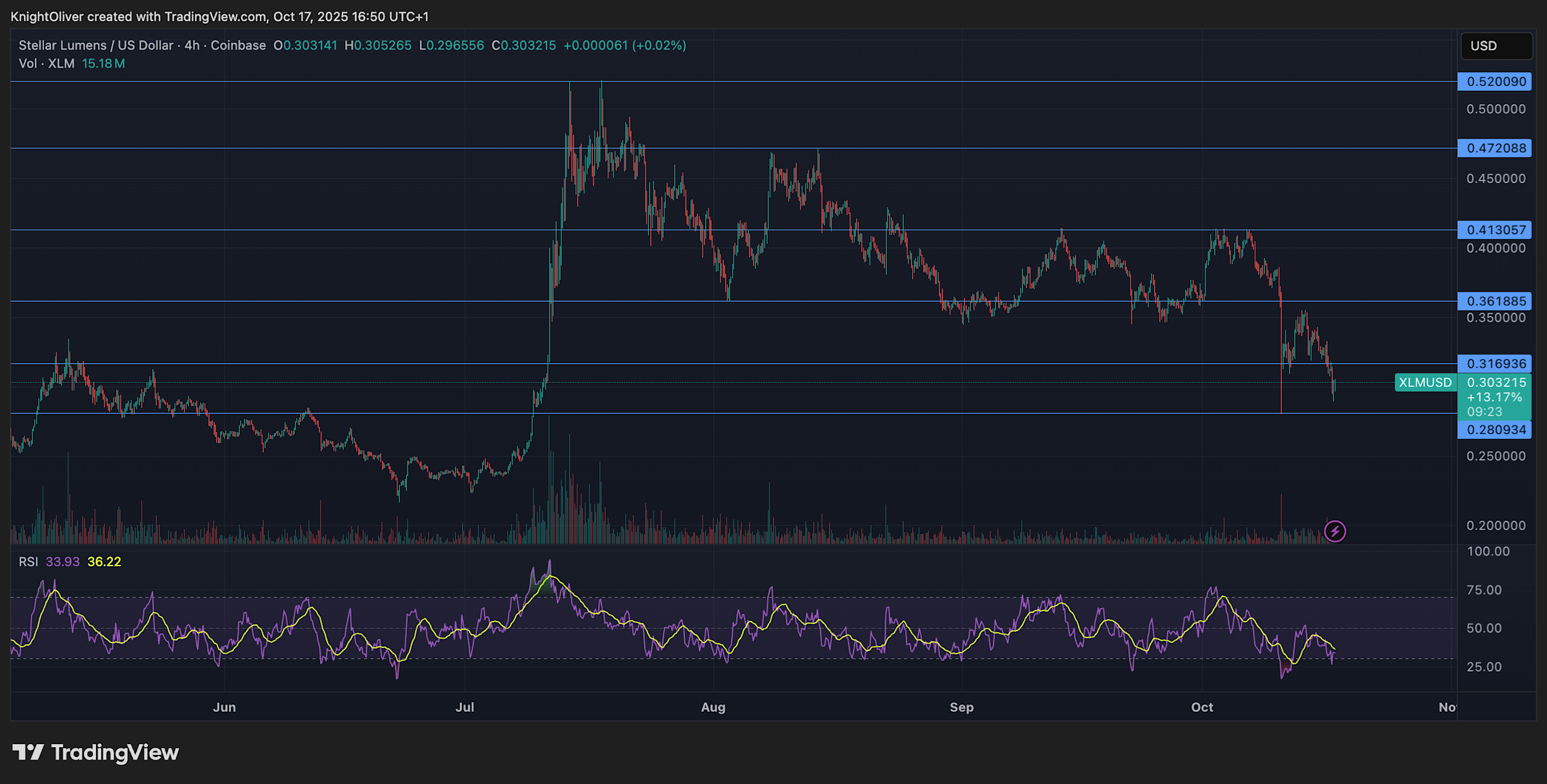The height and width of the screenshot is (784, 1547).
Task: Click the Jul label on time axis
Action: [464, 707]
